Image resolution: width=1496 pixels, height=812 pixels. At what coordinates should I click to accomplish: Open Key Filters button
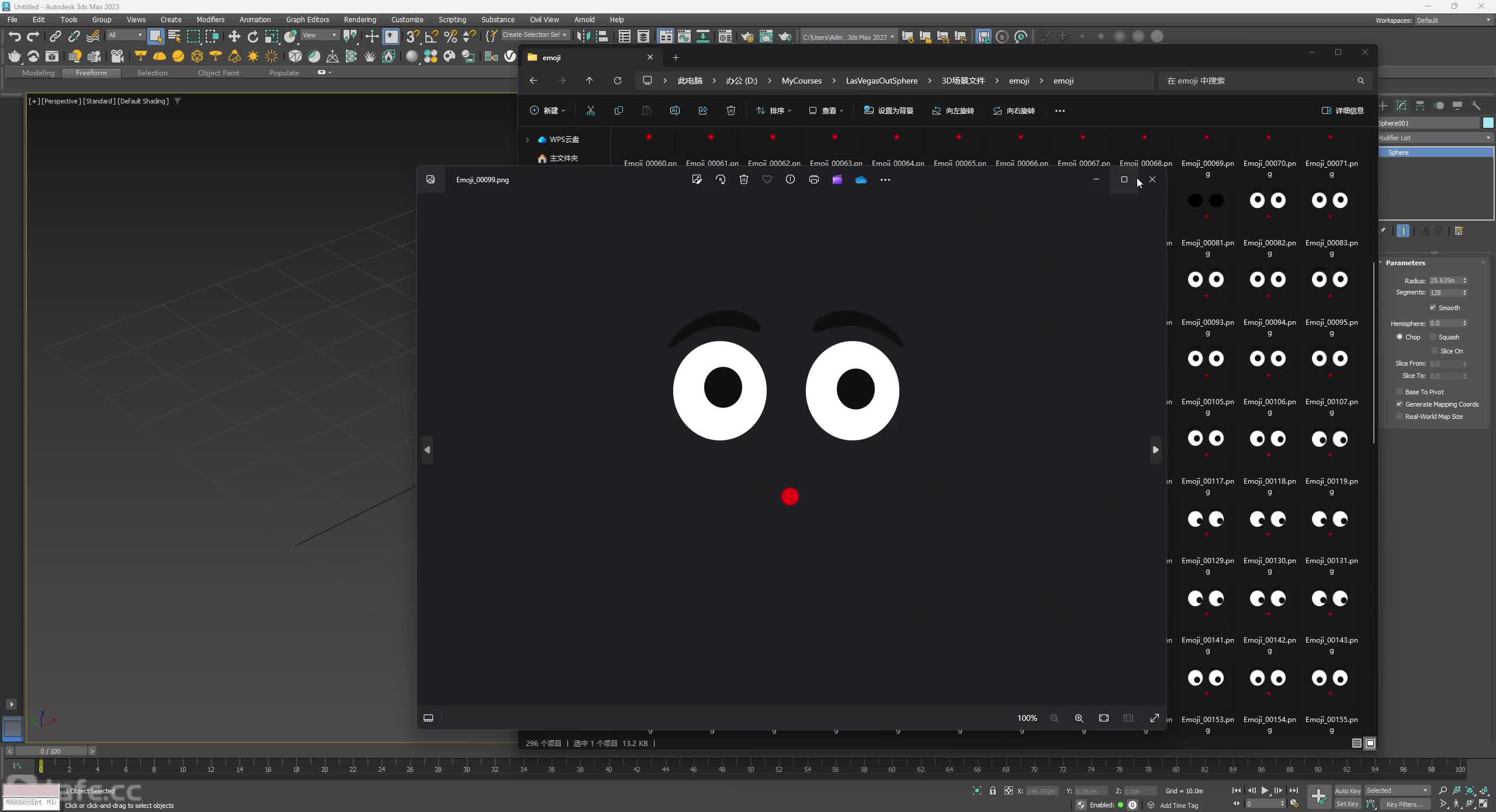1404,804
